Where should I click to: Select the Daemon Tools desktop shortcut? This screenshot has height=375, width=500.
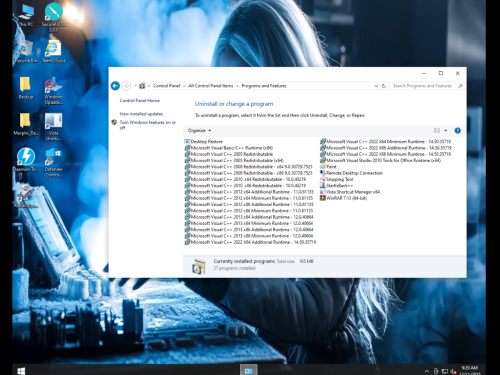pyautogui.click(x=26, y=159)
